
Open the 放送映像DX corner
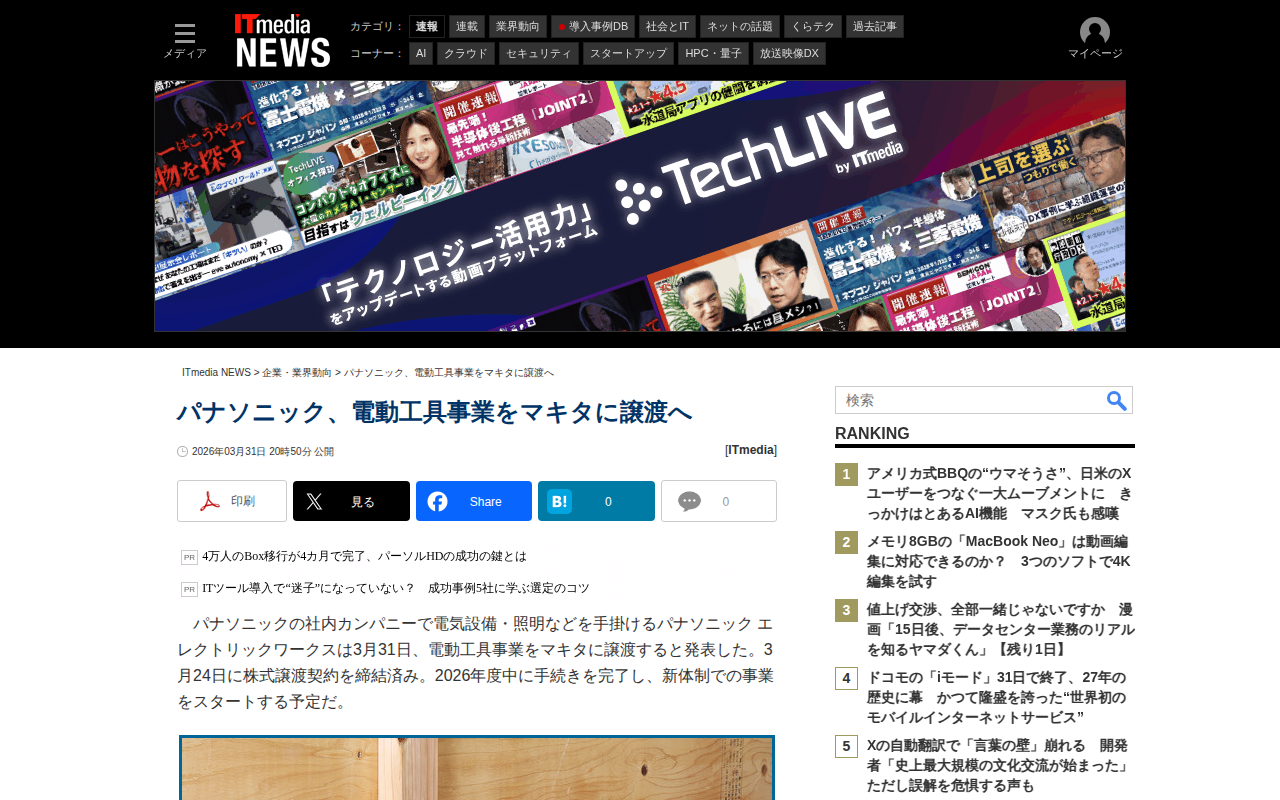pos(789,53)
